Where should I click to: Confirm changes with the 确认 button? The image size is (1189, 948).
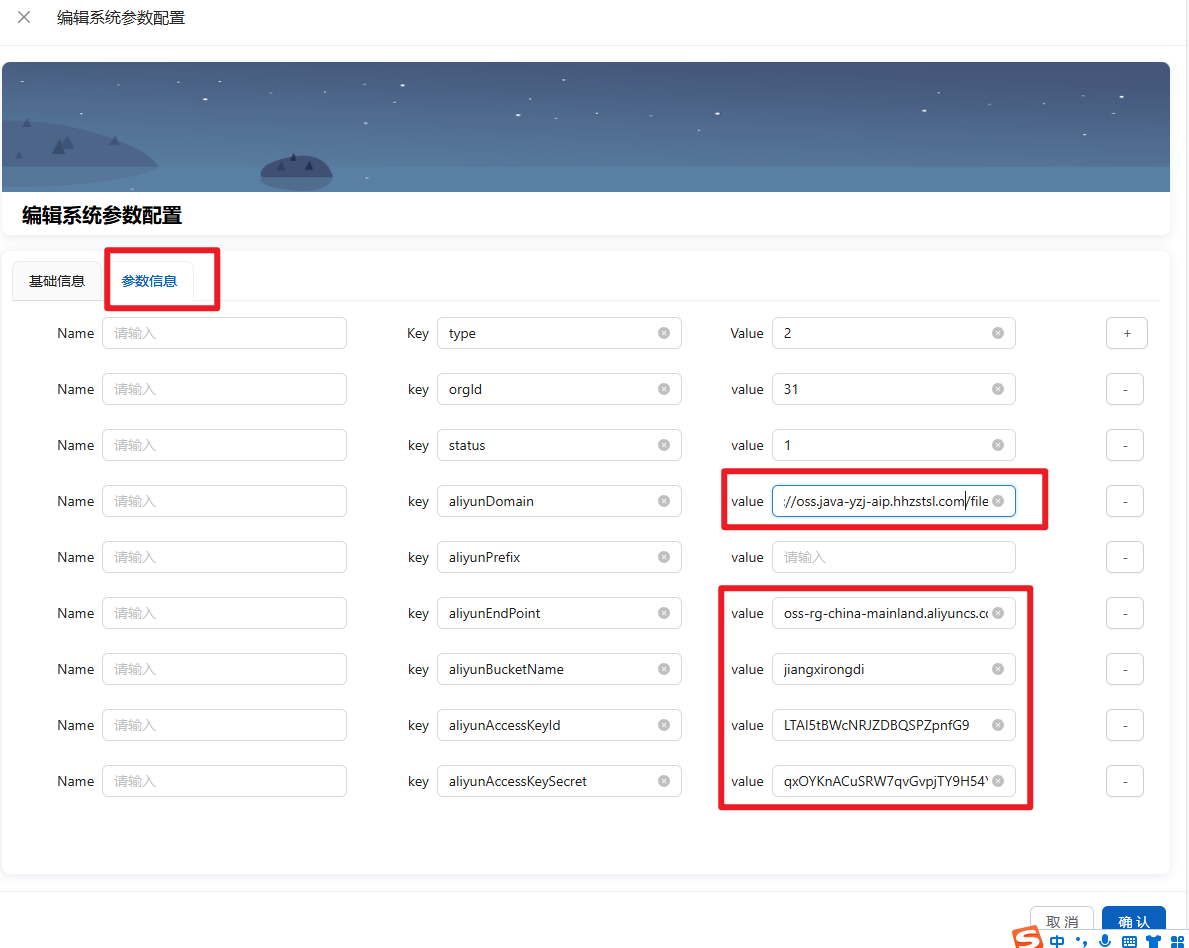coord(1134,921)
